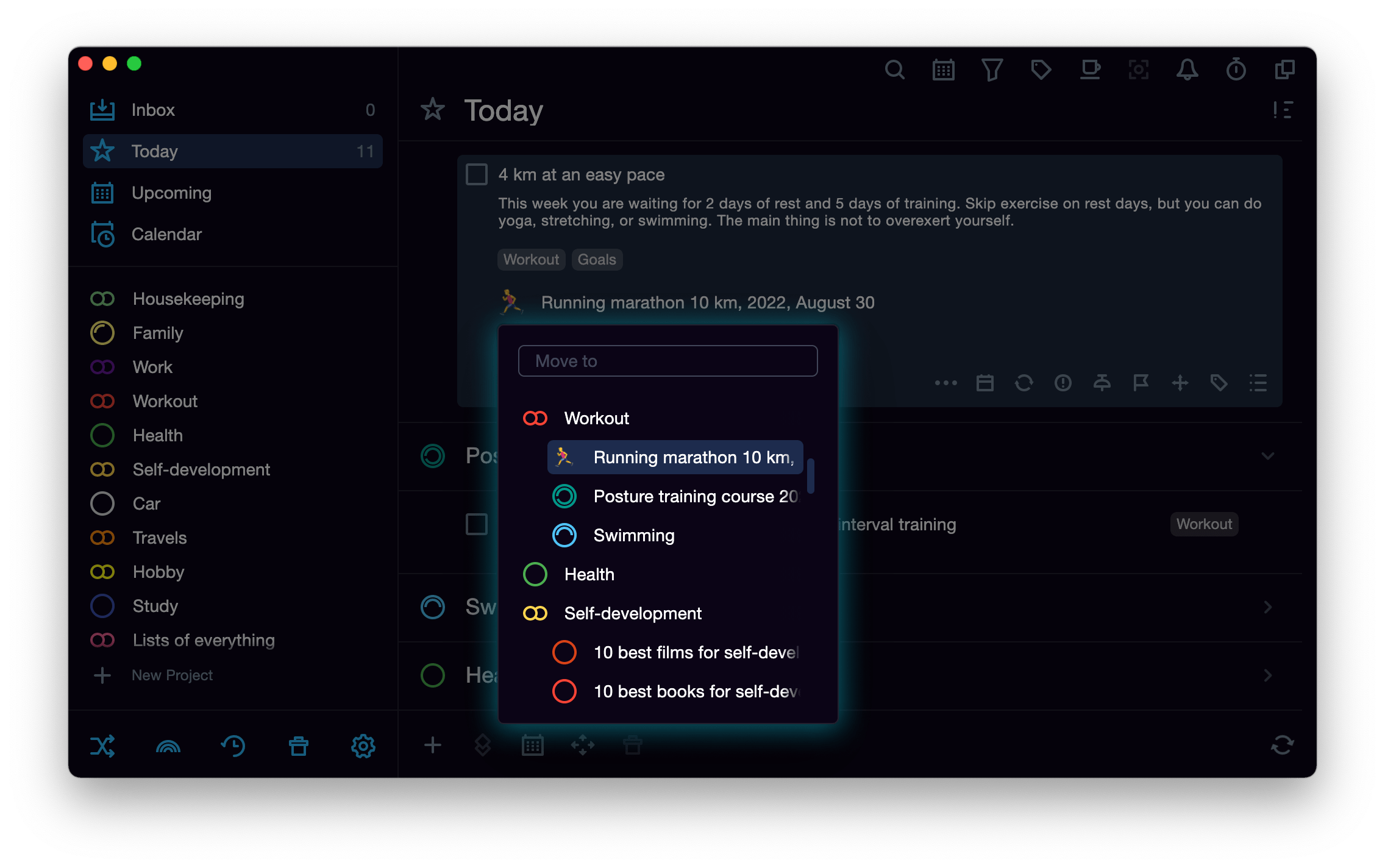Viewport: 1385px width, 868px height.
Task: Select the tag icon in the top toolbar
Action: [1041, 69]
